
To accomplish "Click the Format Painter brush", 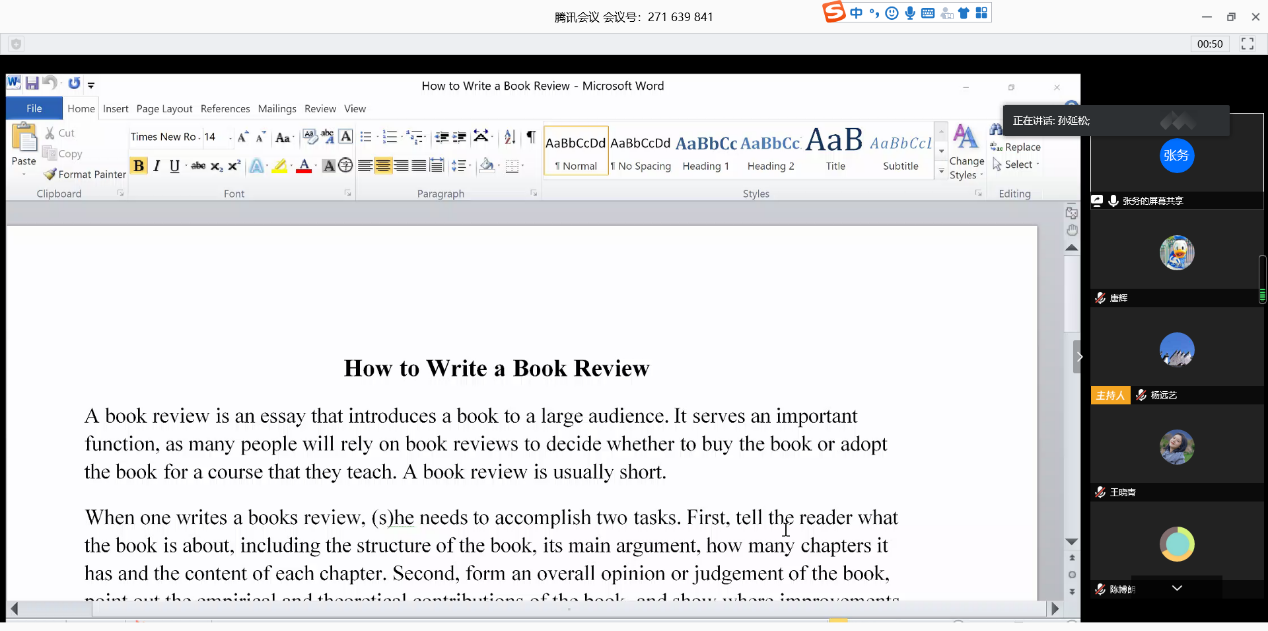I will point(85,174).
